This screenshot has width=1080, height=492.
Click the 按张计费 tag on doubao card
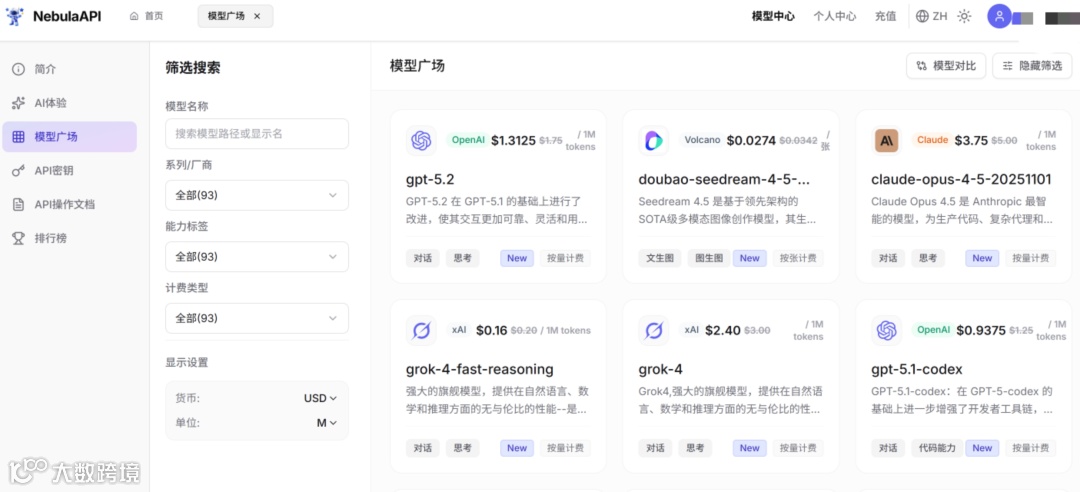point(798,258)
